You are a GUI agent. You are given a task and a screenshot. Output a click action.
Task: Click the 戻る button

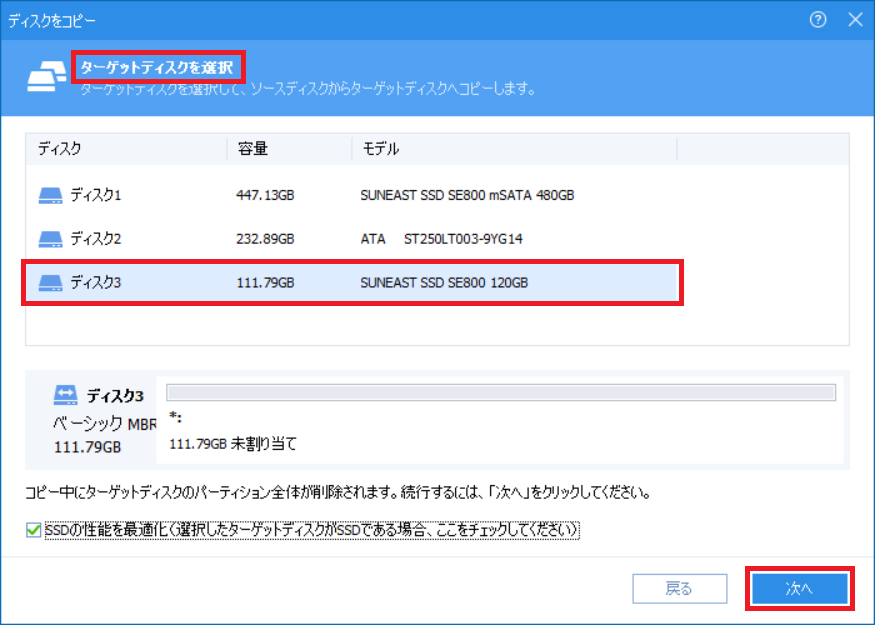pyautogui.click(x=680, y=588)
